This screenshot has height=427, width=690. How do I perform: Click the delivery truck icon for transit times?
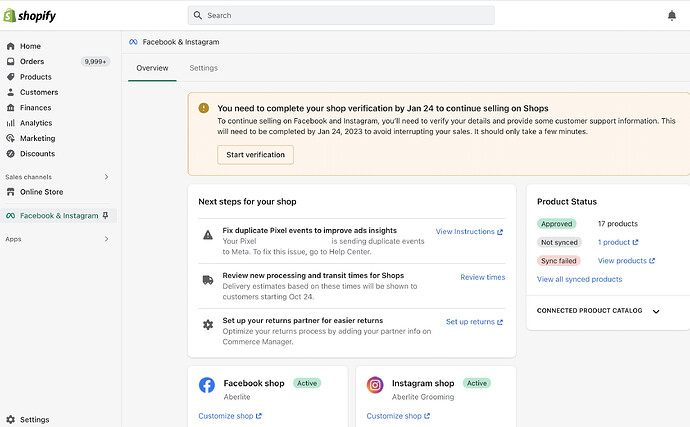[x=208, y=280]
